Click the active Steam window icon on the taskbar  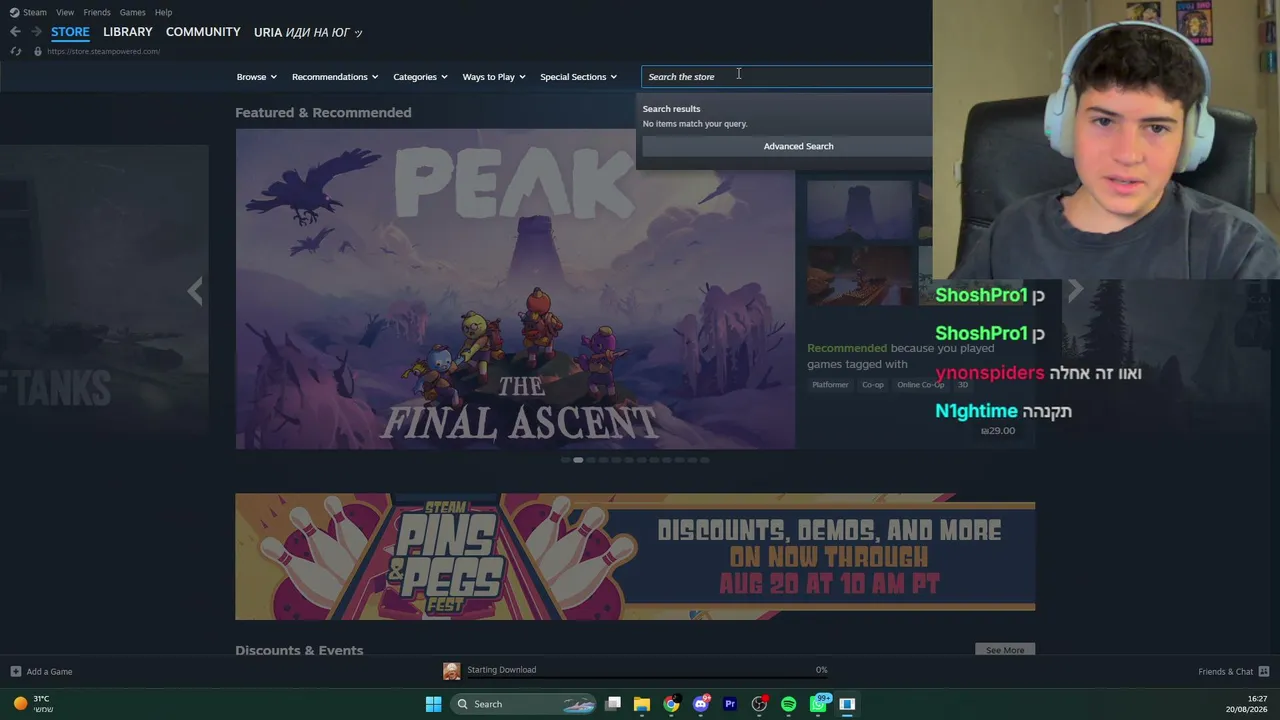point(847,704)
